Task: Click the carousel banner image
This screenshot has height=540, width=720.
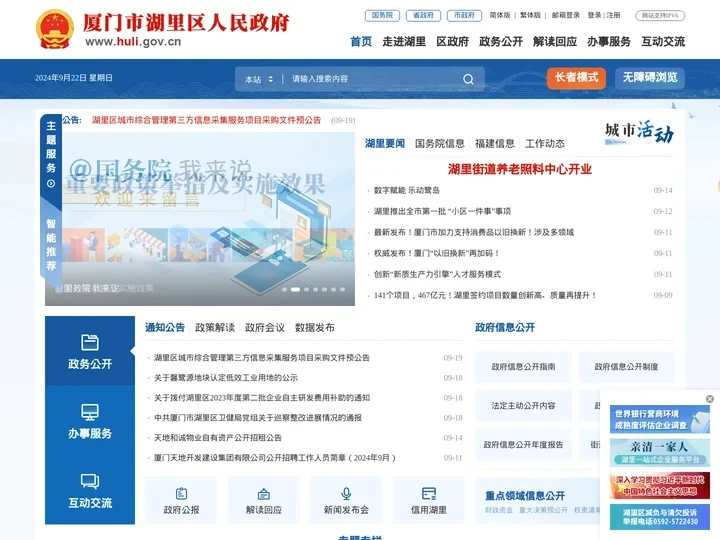Action: [200, 219]
